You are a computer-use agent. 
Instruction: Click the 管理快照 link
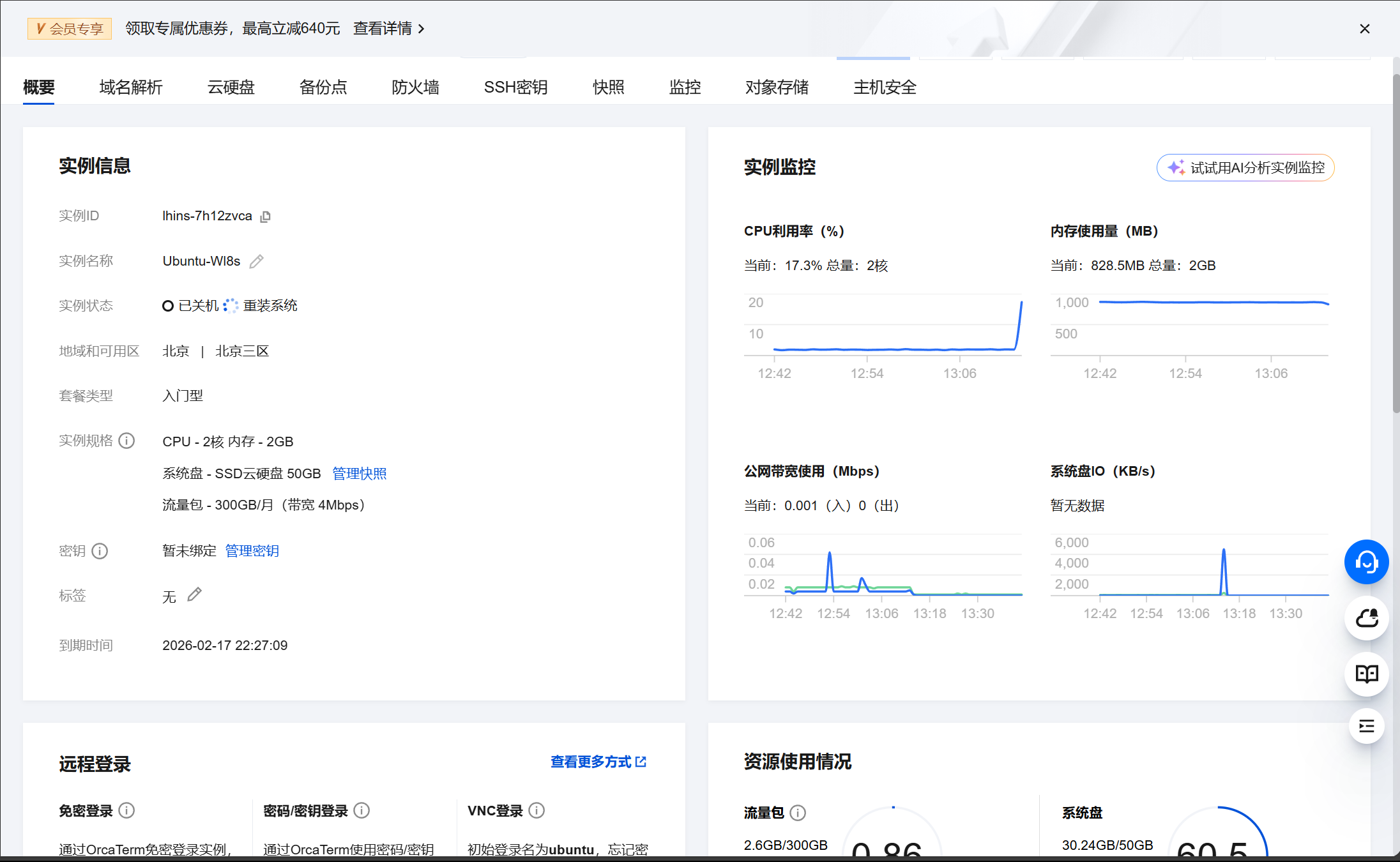[359, 473]
